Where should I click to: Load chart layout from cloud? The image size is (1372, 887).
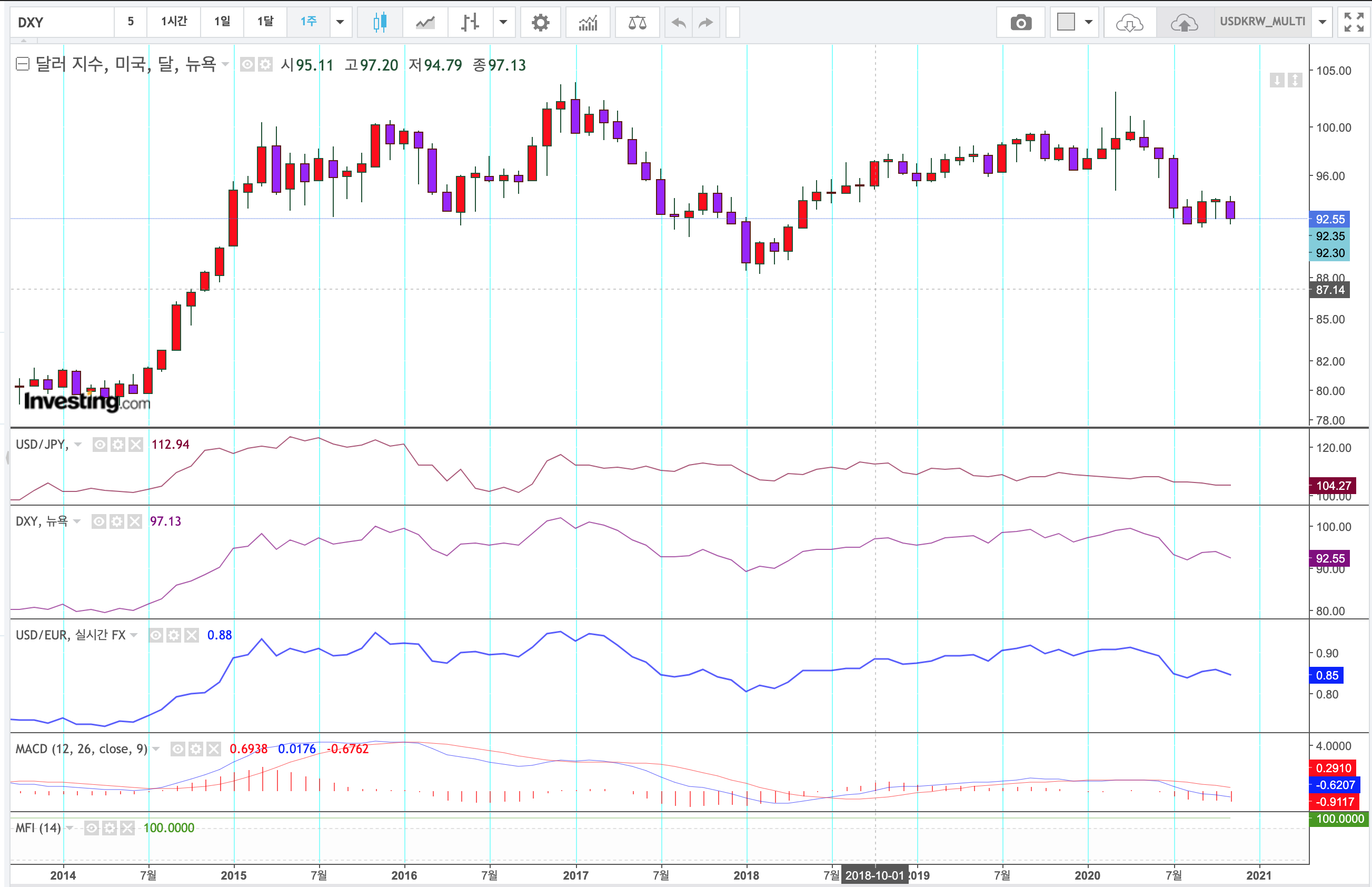click(x=1129, y=23)
